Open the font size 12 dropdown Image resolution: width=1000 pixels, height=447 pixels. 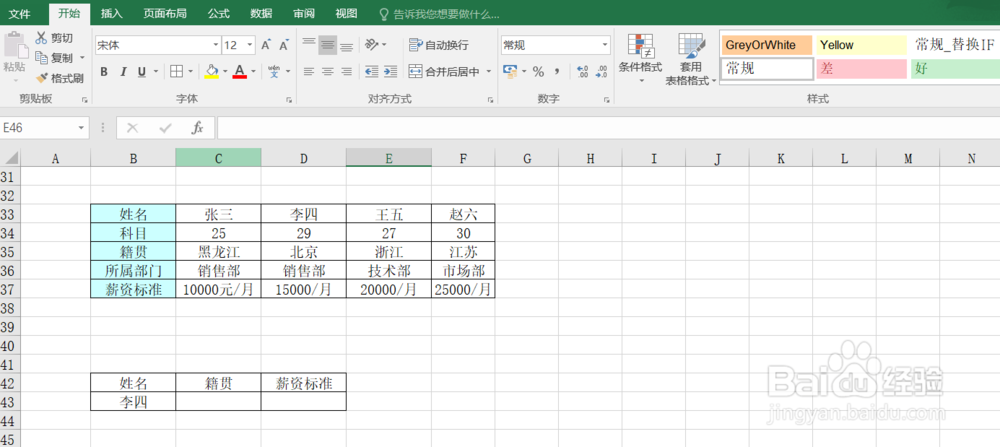coord(249,45)
